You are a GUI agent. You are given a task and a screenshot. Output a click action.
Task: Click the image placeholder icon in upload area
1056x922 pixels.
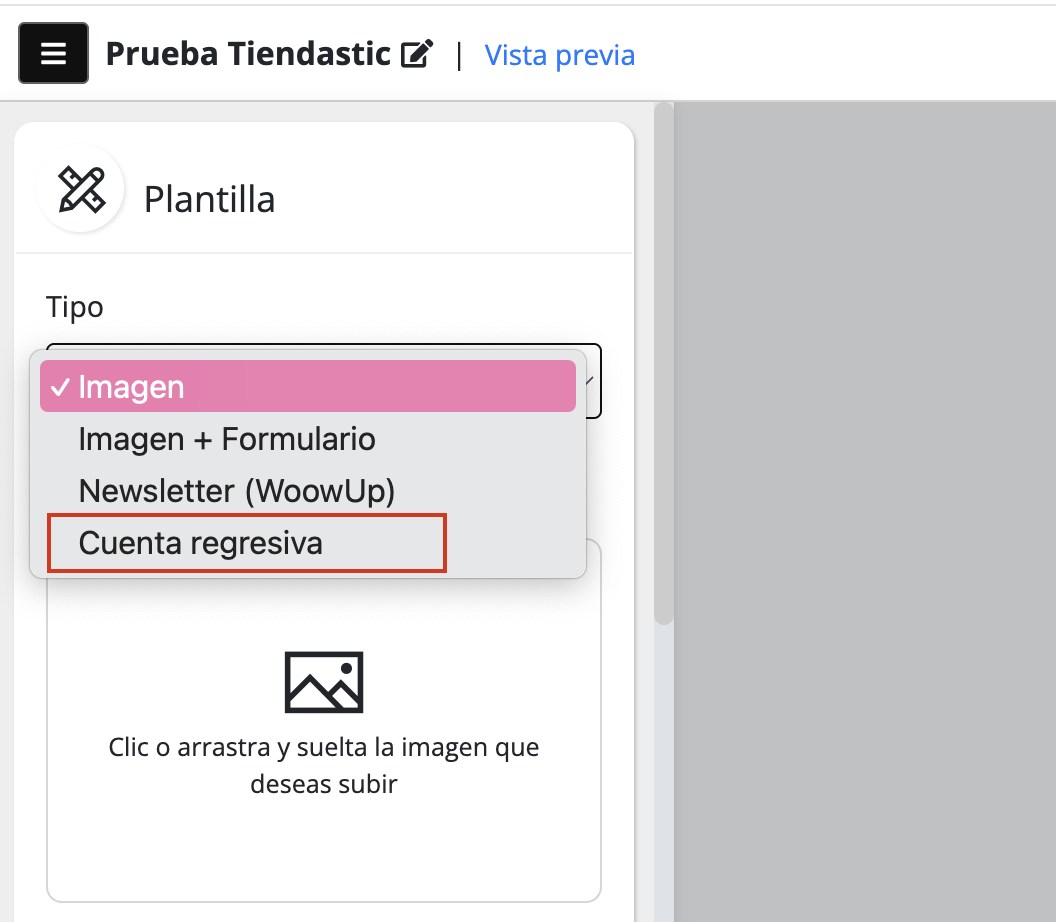pyautogui.click(x=324, y=682)
